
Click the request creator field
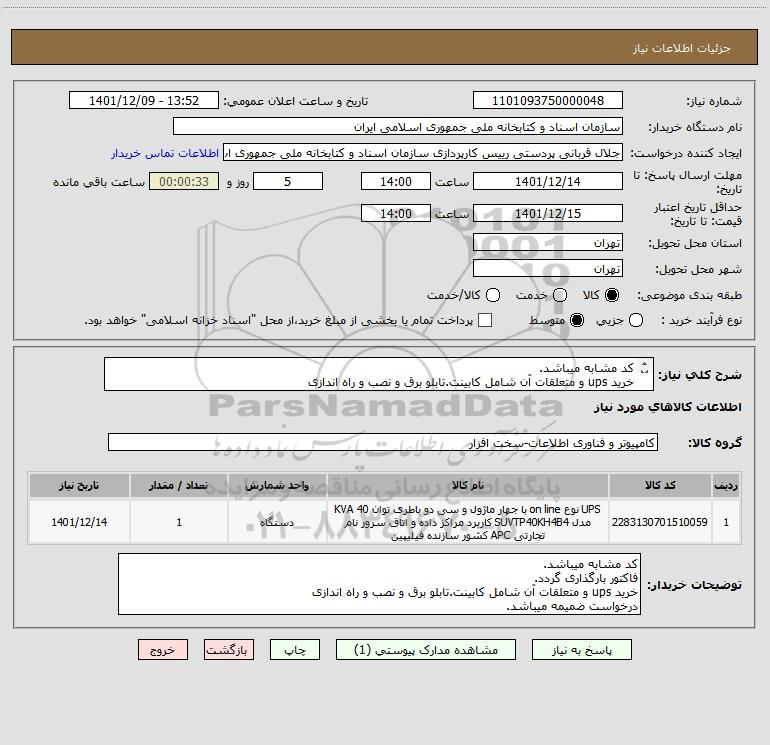(x=423, y=153)
